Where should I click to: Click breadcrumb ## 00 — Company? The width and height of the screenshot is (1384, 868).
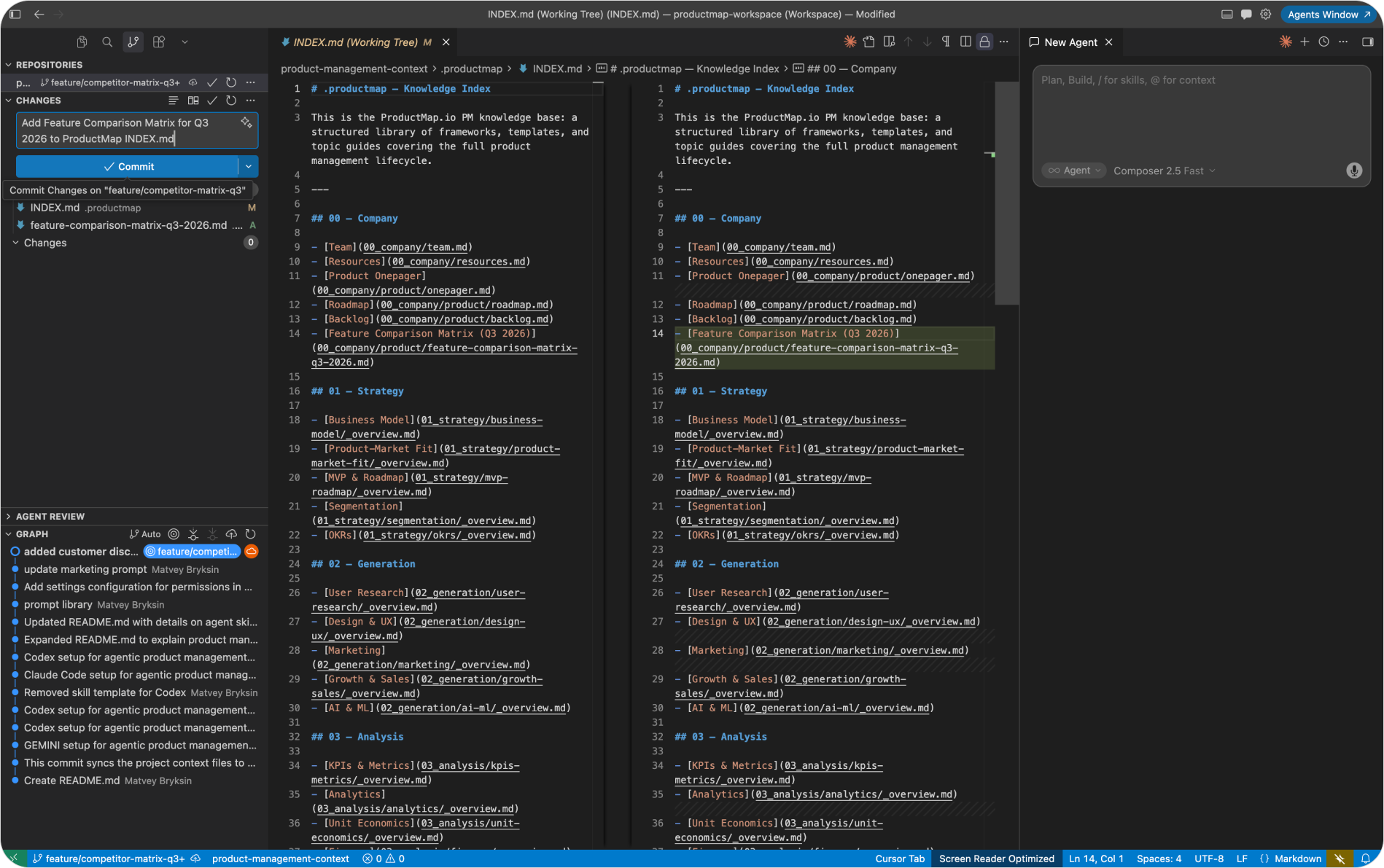[845, 69]
